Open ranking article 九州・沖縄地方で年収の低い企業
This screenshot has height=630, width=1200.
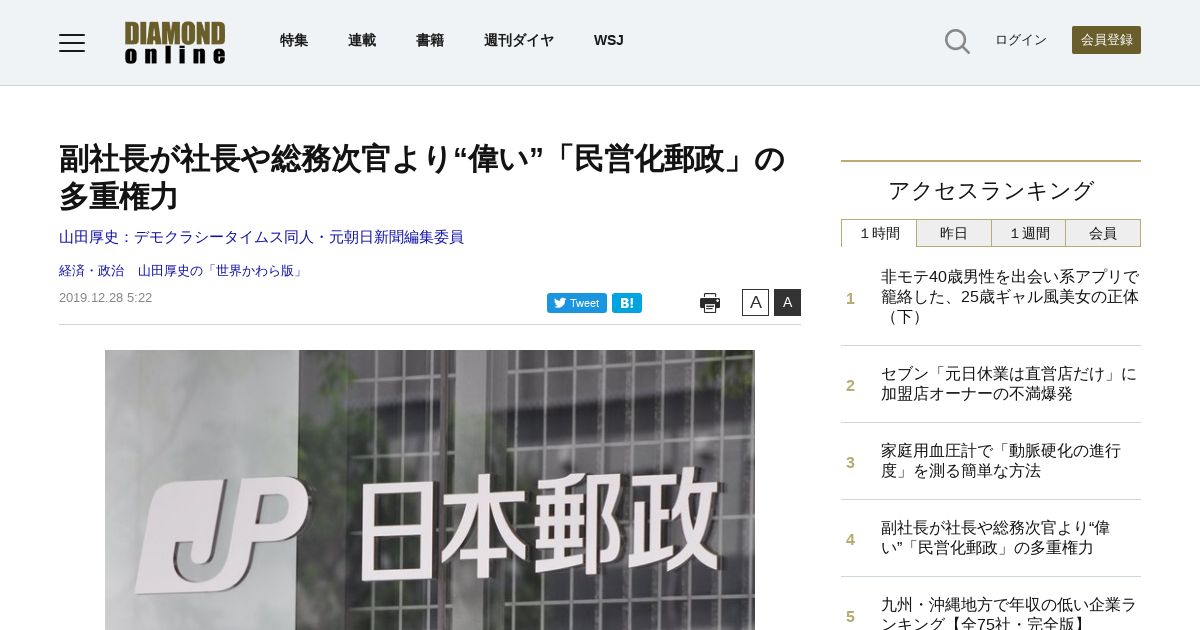[1009, 613]
